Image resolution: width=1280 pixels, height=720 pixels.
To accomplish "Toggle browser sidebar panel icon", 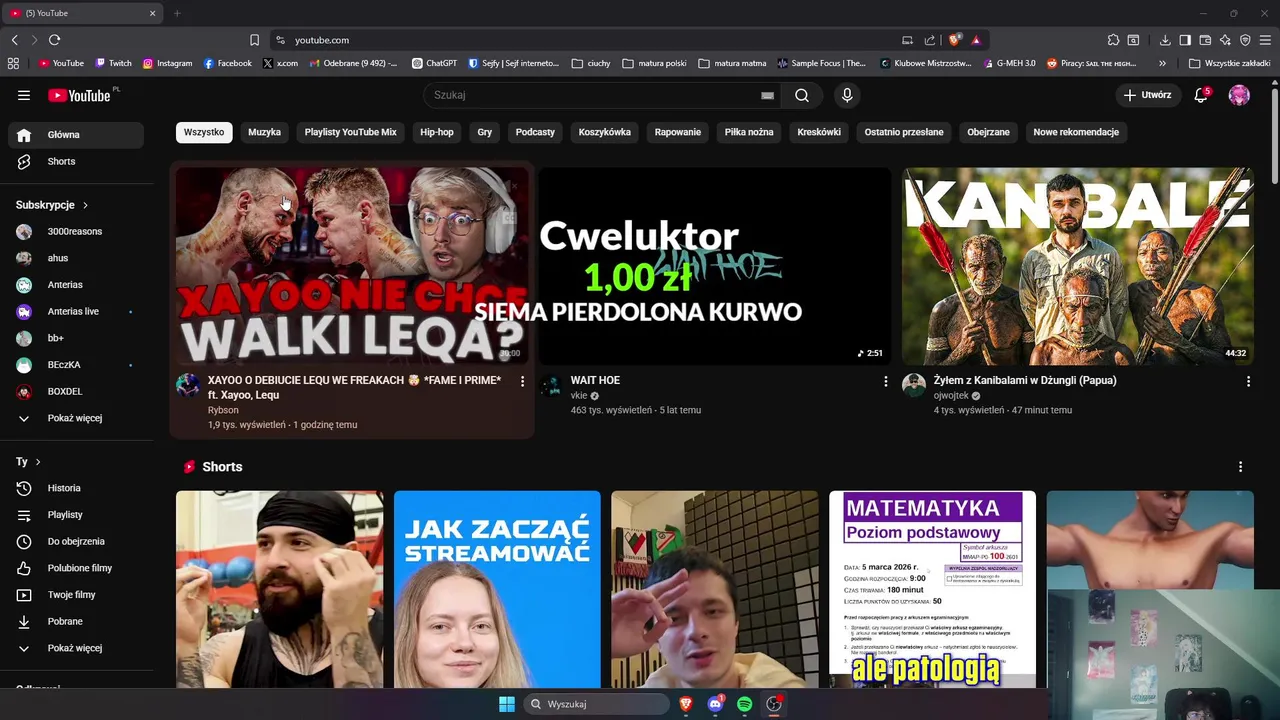I will click(x=1185, y=40).
